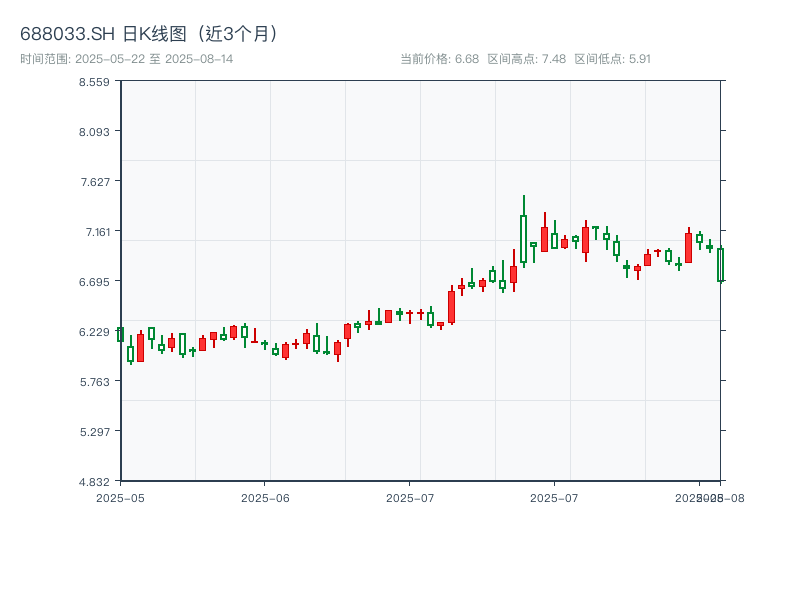This screenshot has width=800, height=600.
Task: Click the 区间低点 5.91 label
Action: [x=612, y=59]
